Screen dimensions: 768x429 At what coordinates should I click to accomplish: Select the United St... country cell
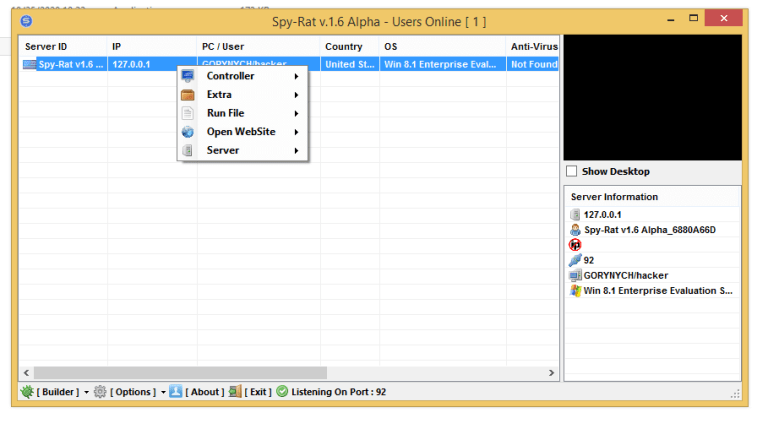[350, 64]
